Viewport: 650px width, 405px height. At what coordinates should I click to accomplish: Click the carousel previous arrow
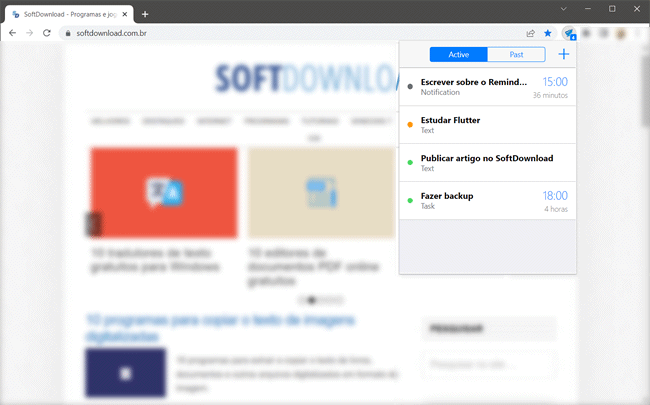[95, 224]
